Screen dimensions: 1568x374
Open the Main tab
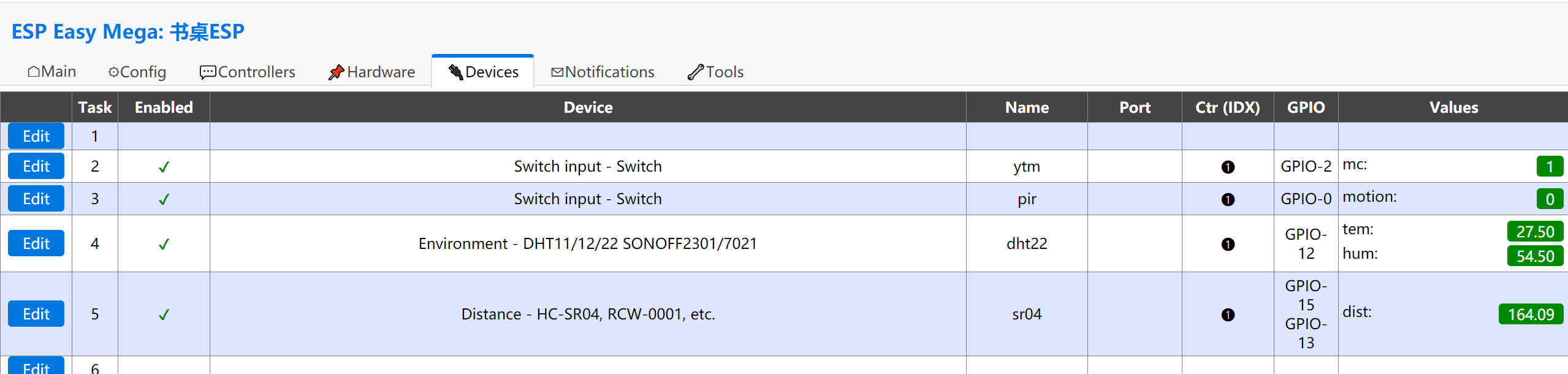point(52,72)
